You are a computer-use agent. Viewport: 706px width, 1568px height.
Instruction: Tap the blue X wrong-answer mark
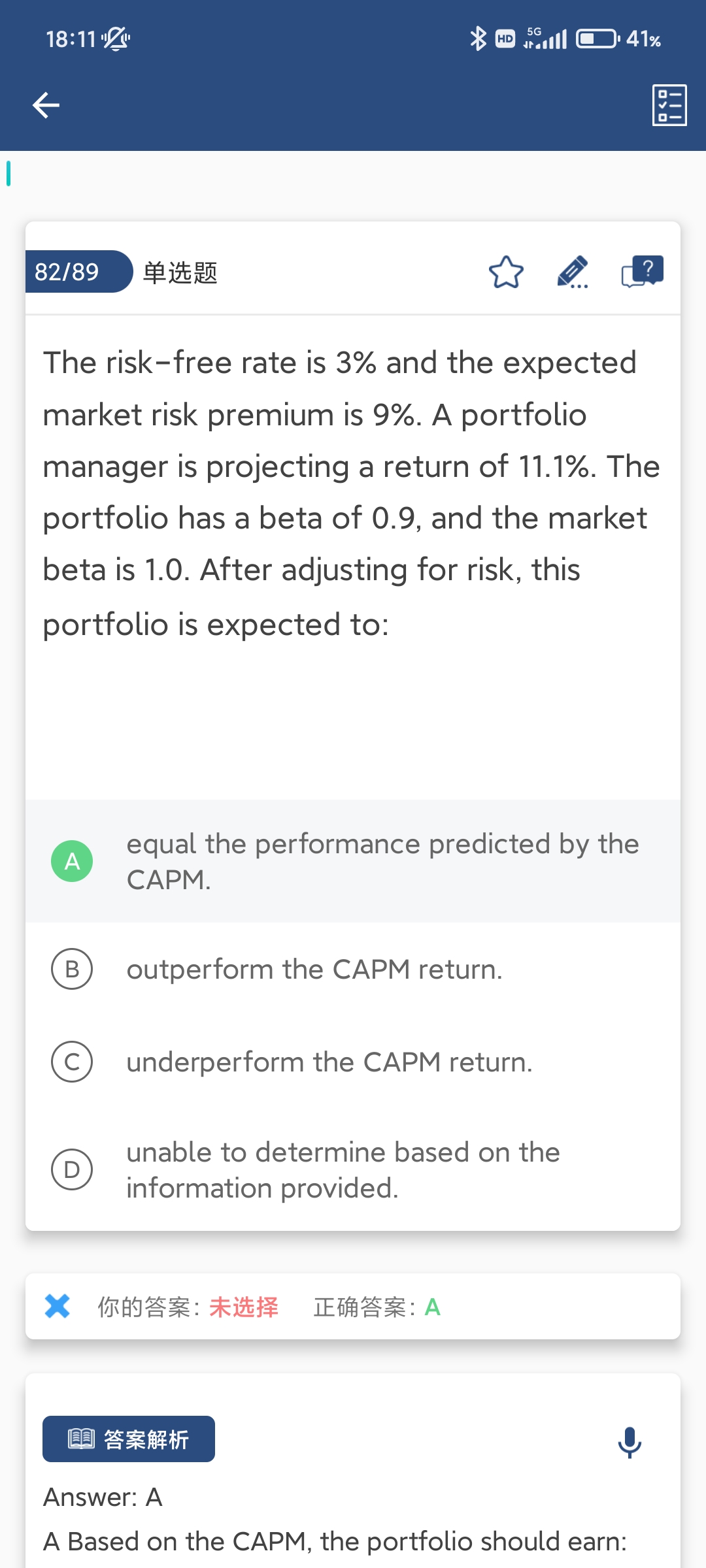[x=58, y=1307]
